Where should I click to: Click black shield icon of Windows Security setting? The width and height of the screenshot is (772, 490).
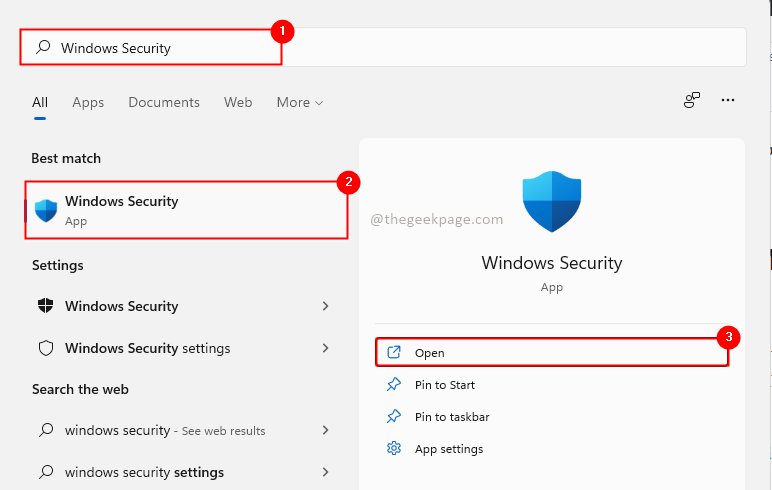[46, 306]
